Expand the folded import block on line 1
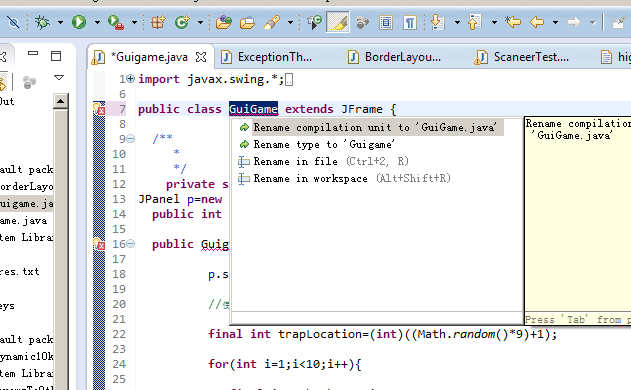Screen dimensions: 631x390 130,79
